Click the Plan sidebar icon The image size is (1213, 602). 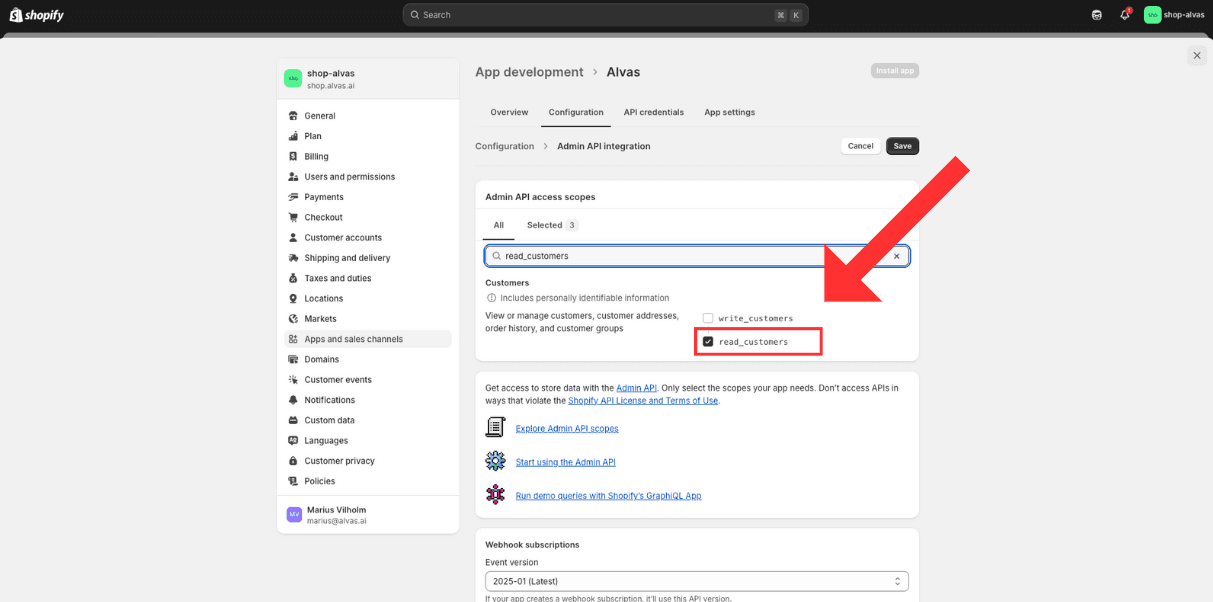pos(293,136)
